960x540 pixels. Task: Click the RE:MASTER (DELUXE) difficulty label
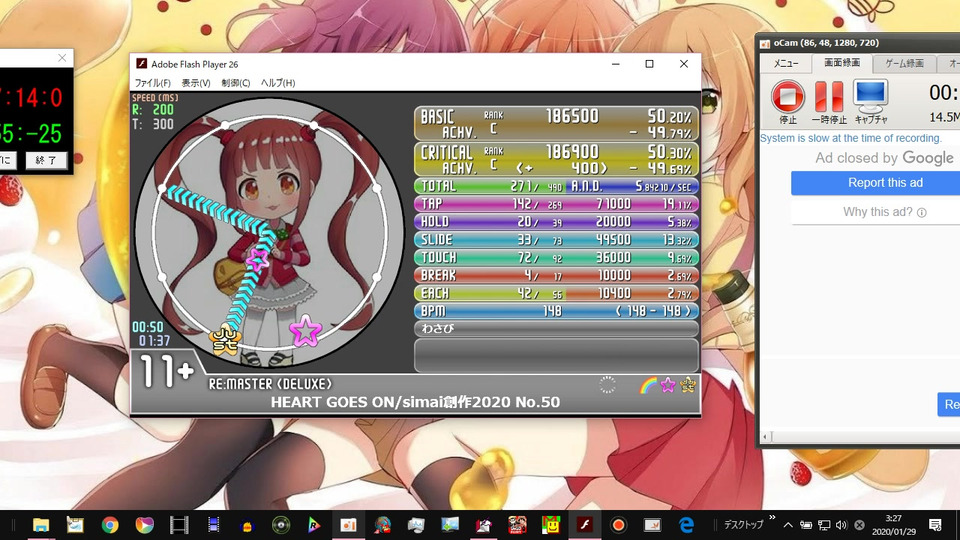coord(270,384)
